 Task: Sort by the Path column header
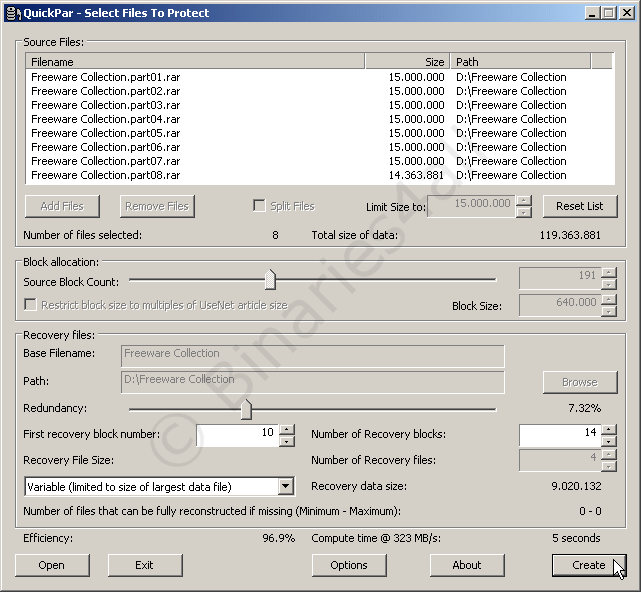520,62
